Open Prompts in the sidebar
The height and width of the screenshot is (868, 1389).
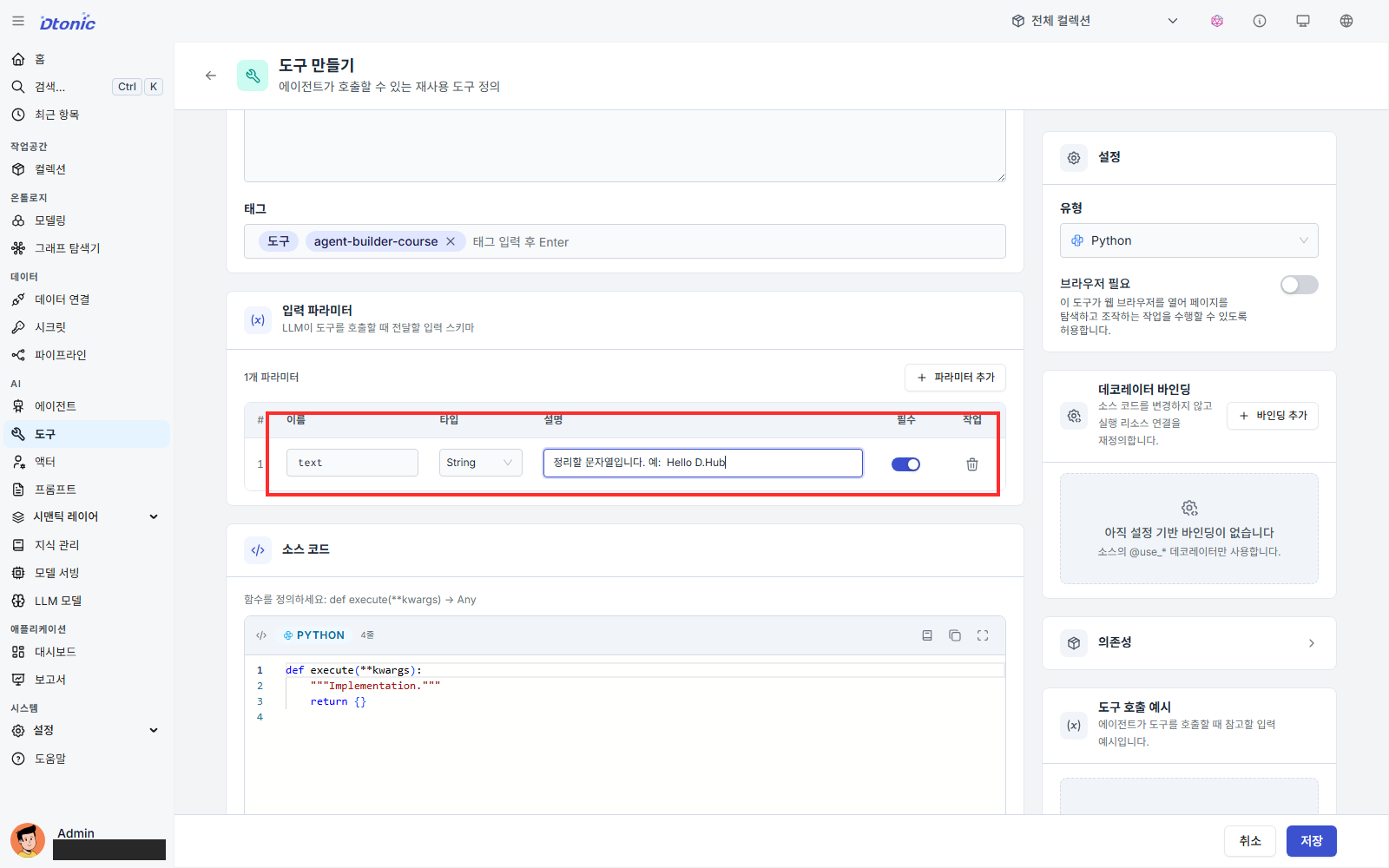click(85, 490)
